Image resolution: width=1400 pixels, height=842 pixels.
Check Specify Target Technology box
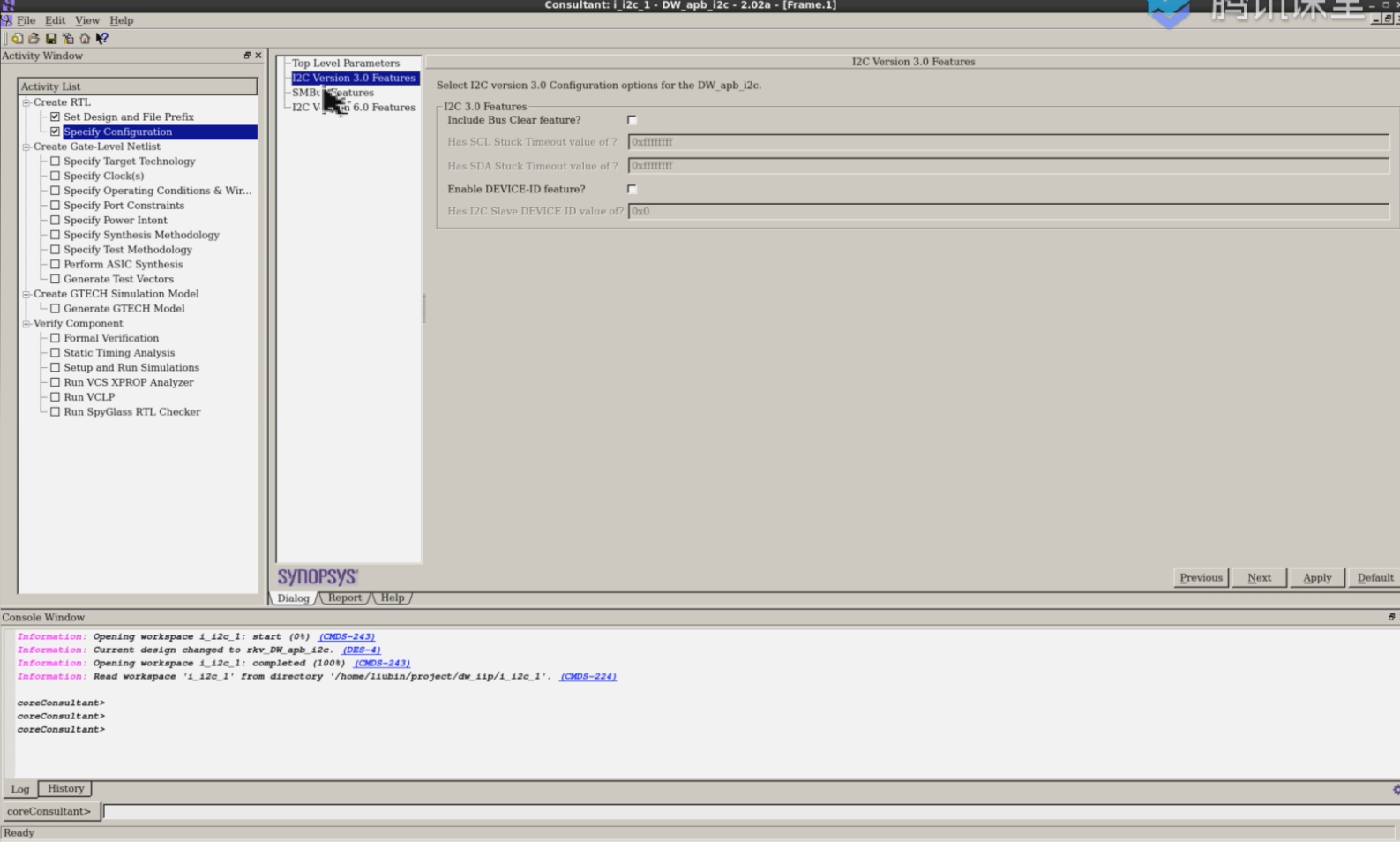(x=56, y=162)
